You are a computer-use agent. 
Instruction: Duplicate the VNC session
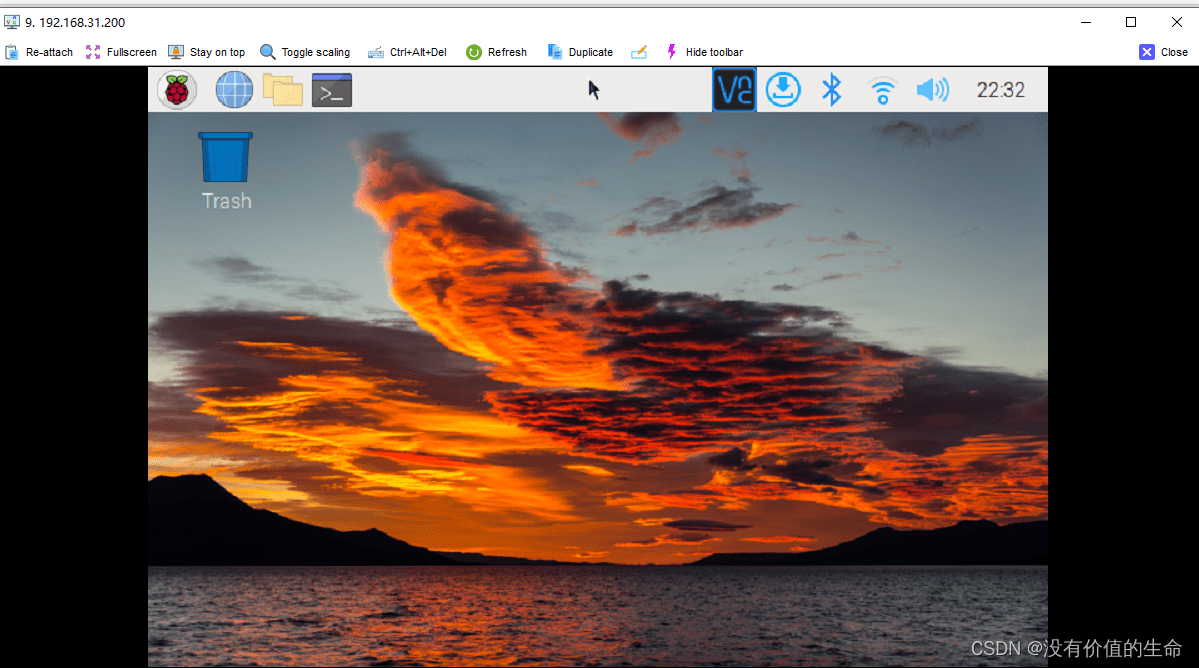pos(580,52)
